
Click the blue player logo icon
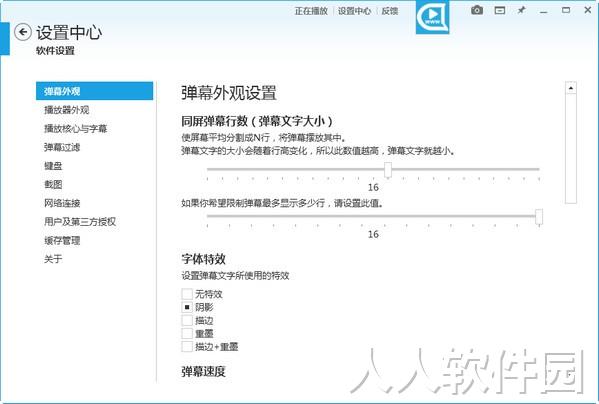click(x=432, y=17)
